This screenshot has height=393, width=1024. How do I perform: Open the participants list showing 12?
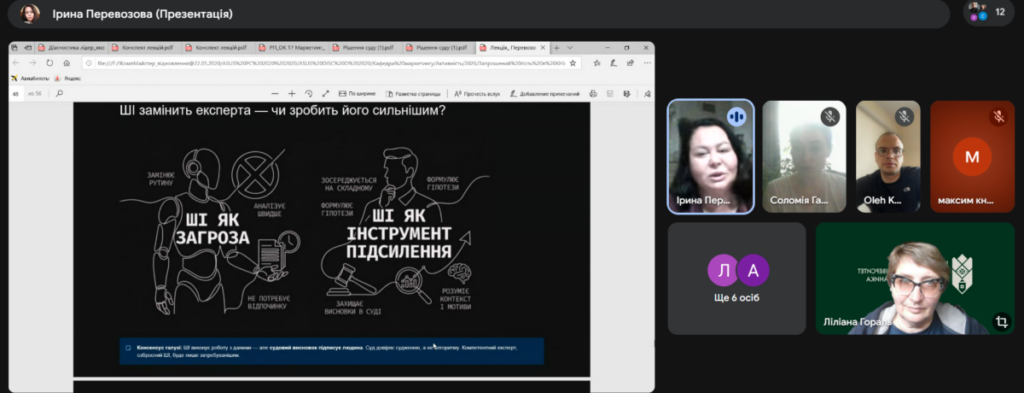coord(988,12)
